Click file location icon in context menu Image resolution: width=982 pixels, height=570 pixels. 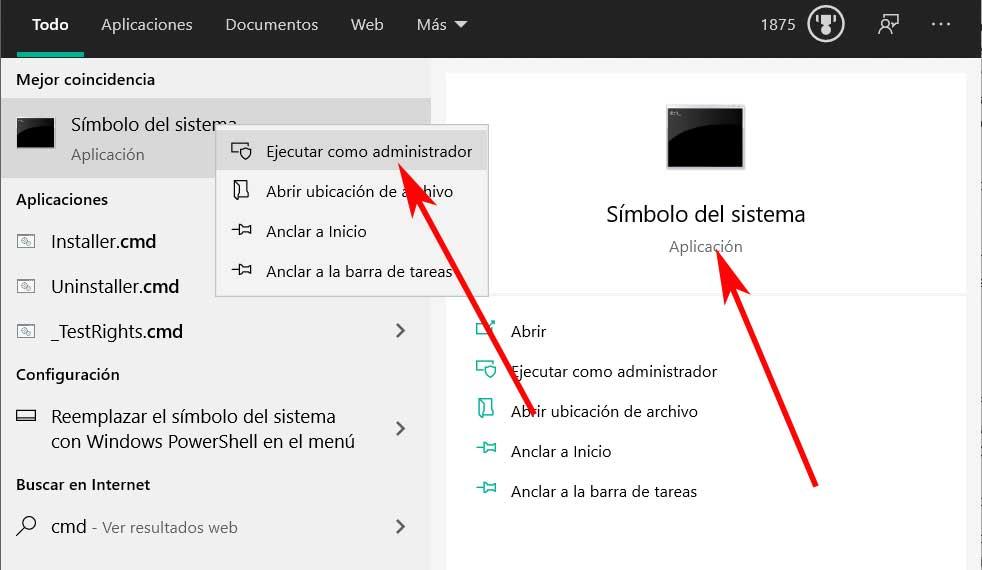[241, 190]
